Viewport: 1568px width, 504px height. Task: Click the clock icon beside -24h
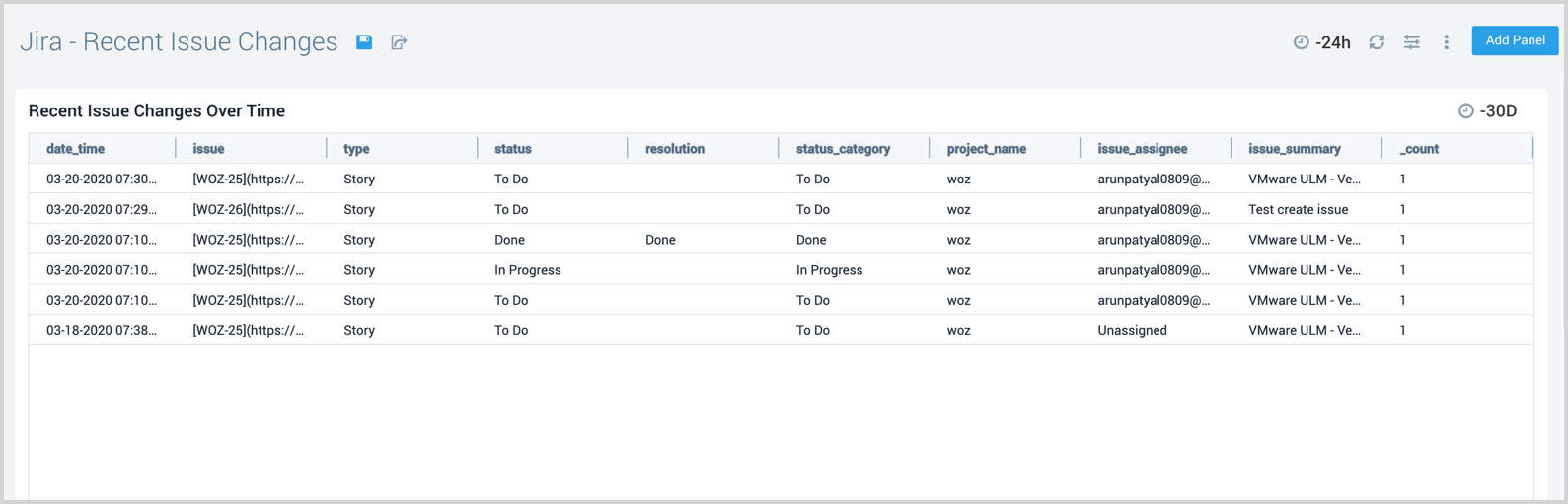(x=1301, y=41)
